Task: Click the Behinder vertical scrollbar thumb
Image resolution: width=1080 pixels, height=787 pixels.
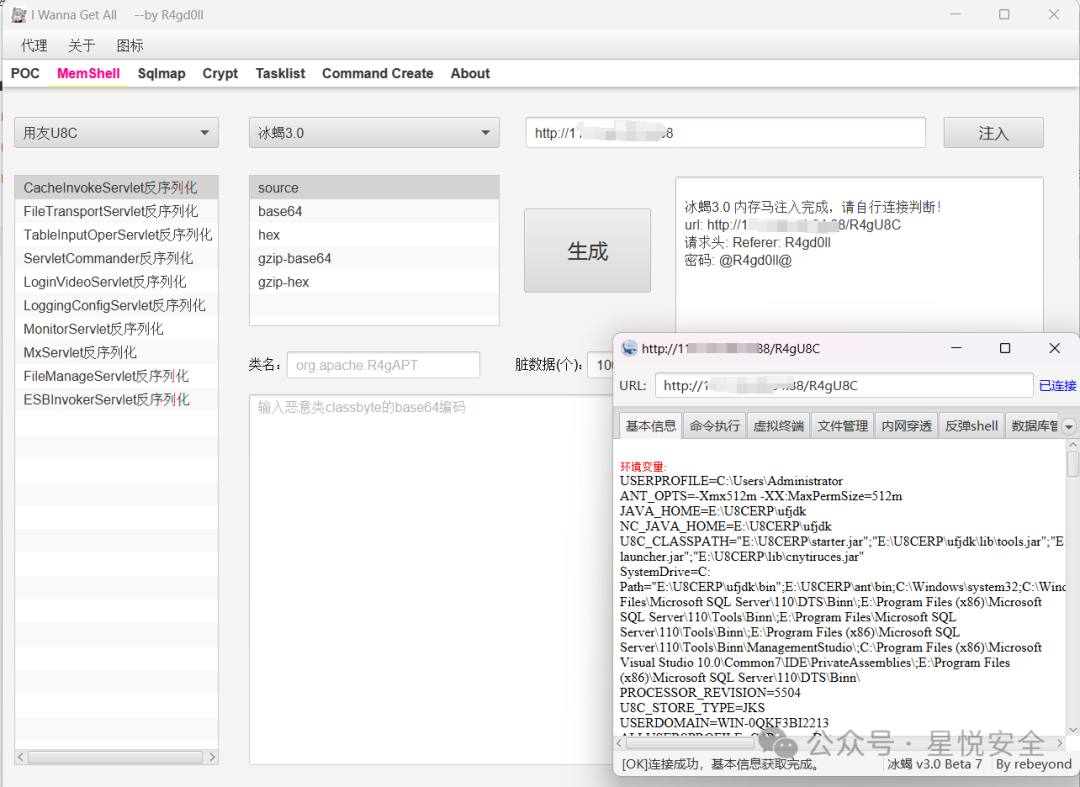Action: click(x=1072, y=464)
